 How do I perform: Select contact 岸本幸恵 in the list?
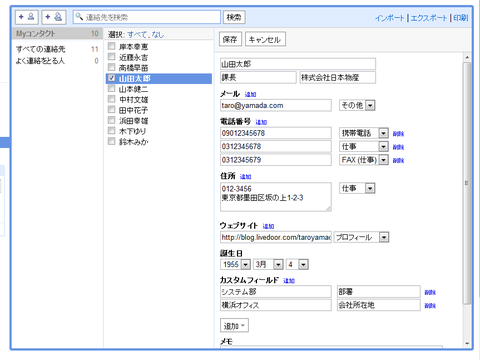coord(133,47)
